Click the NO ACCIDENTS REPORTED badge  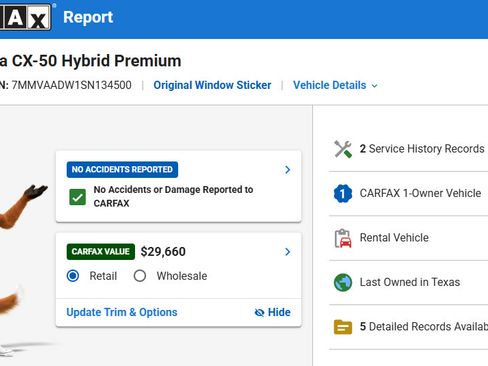pyautogui.click(x=122, y=169)
